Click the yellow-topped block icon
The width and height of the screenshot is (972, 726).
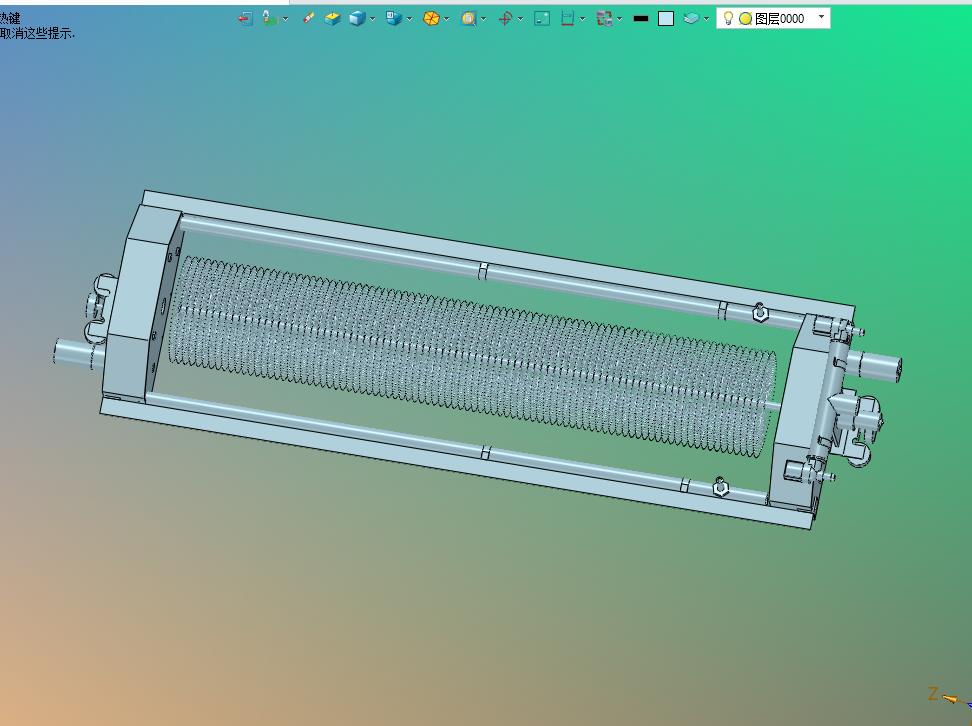333,19
